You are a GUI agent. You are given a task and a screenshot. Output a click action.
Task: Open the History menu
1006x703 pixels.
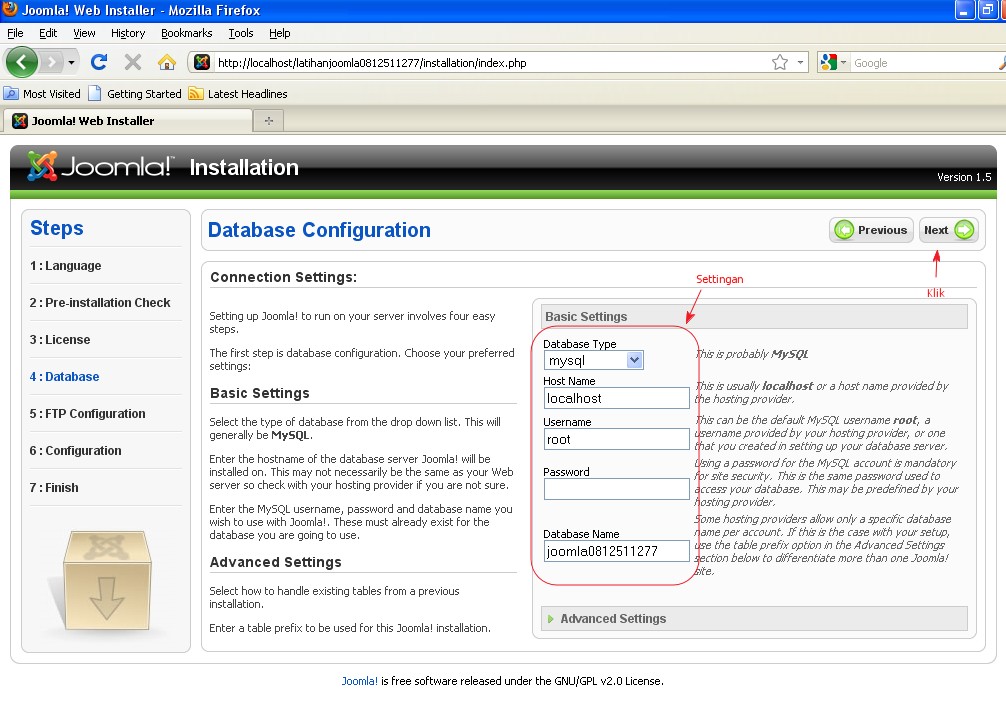pos(128,33)
